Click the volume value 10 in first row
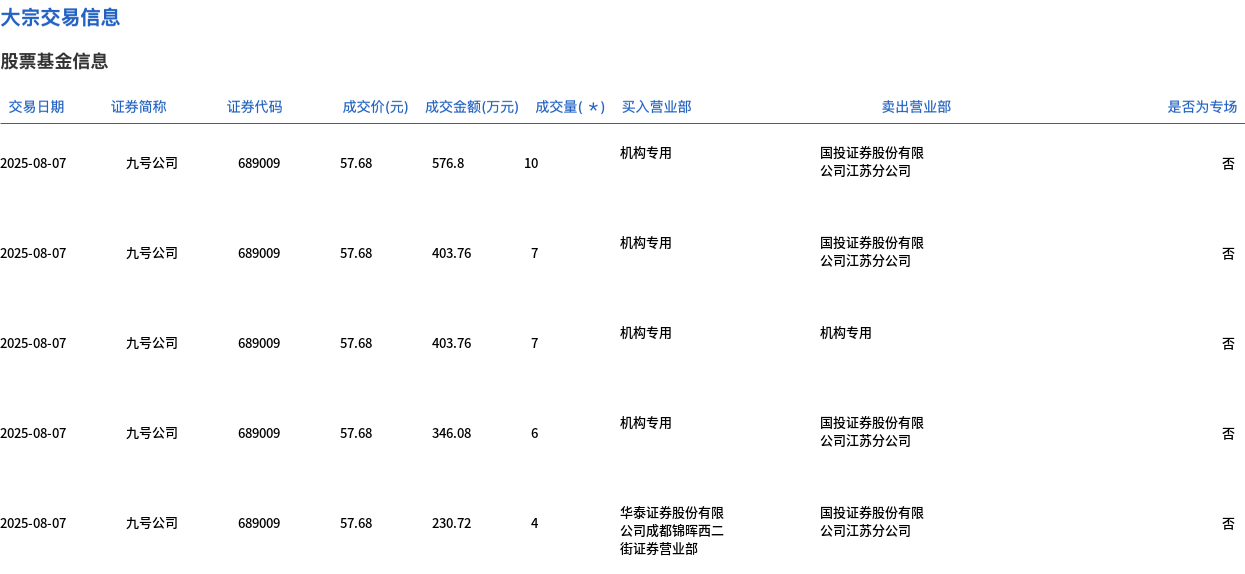1245x574 pixels. point(531,163)
